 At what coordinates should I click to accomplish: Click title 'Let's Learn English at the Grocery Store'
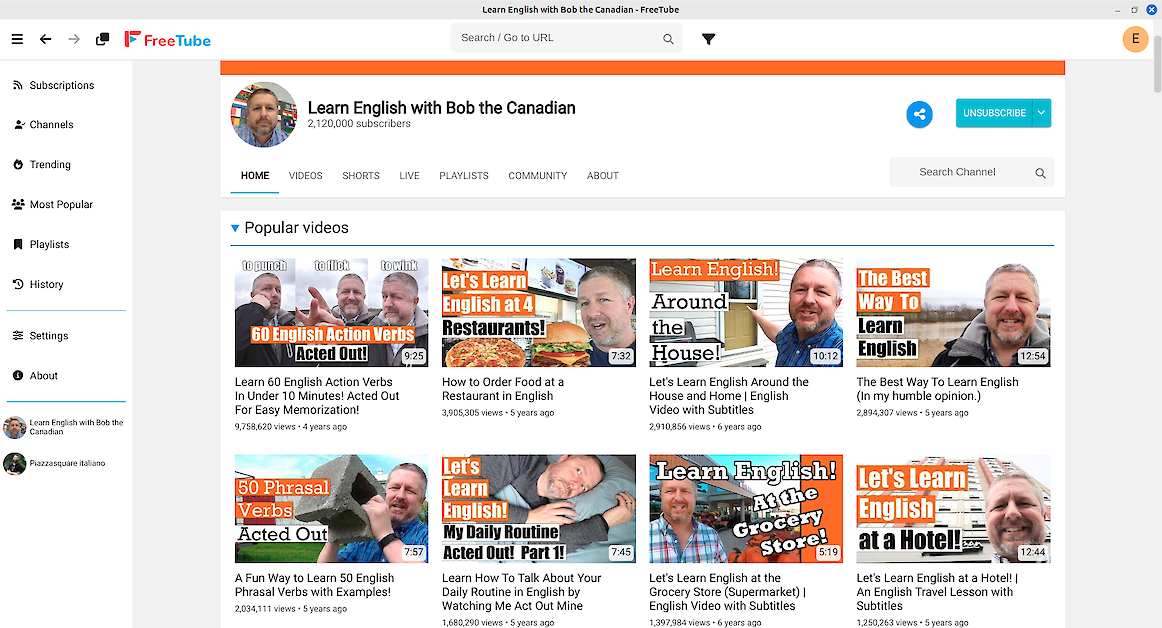coord(728,592)
